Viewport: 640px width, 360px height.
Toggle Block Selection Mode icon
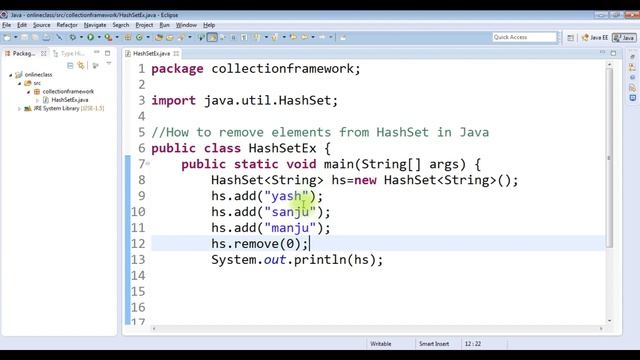coord(233,38)
